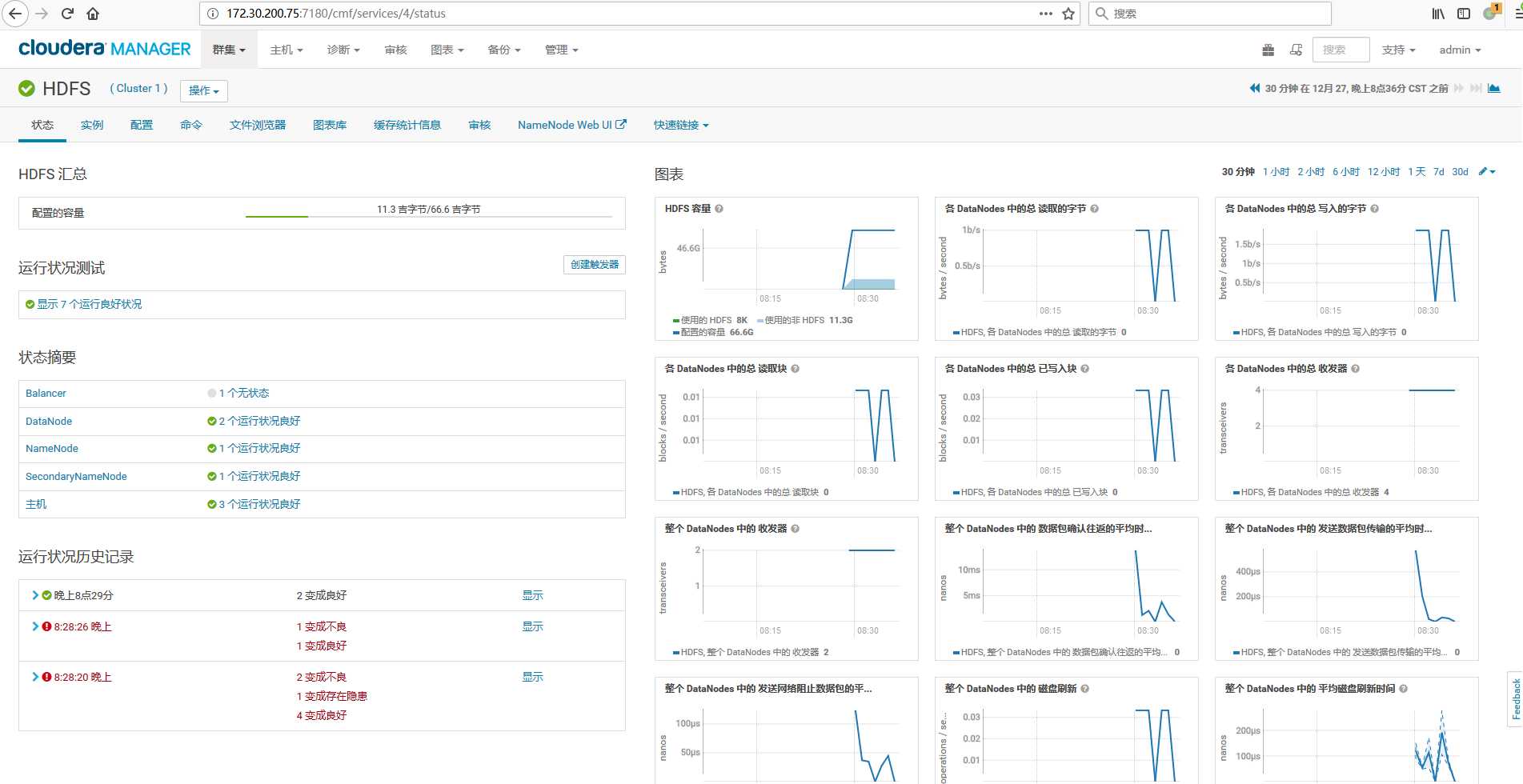Image resolution: width=1523 pixels, height=784 pixels.
Task: Switch to the 图表库 tab
Action: [x=330, y=125]
